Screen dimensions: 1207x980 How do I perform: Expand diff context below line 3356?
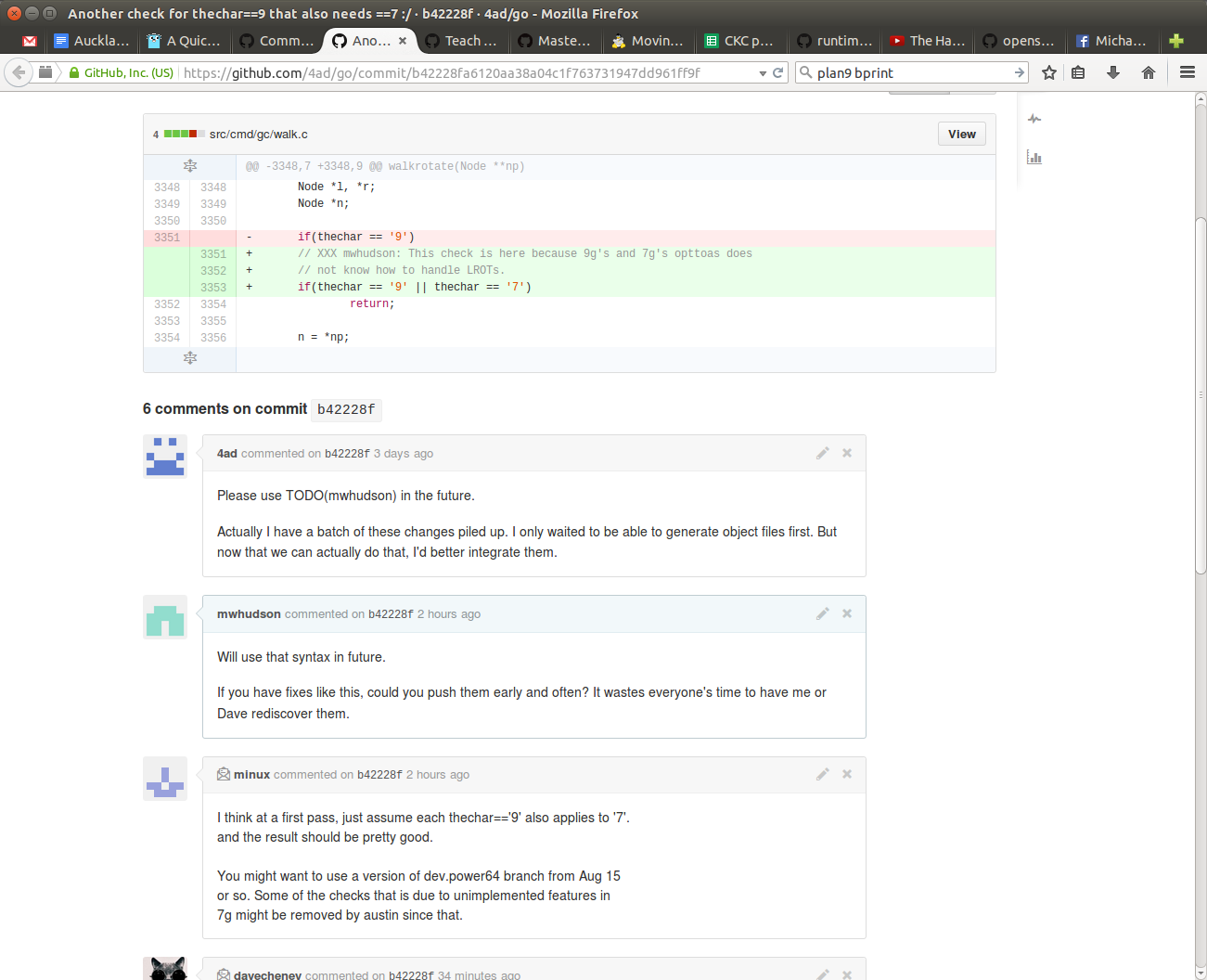(189, 358)
